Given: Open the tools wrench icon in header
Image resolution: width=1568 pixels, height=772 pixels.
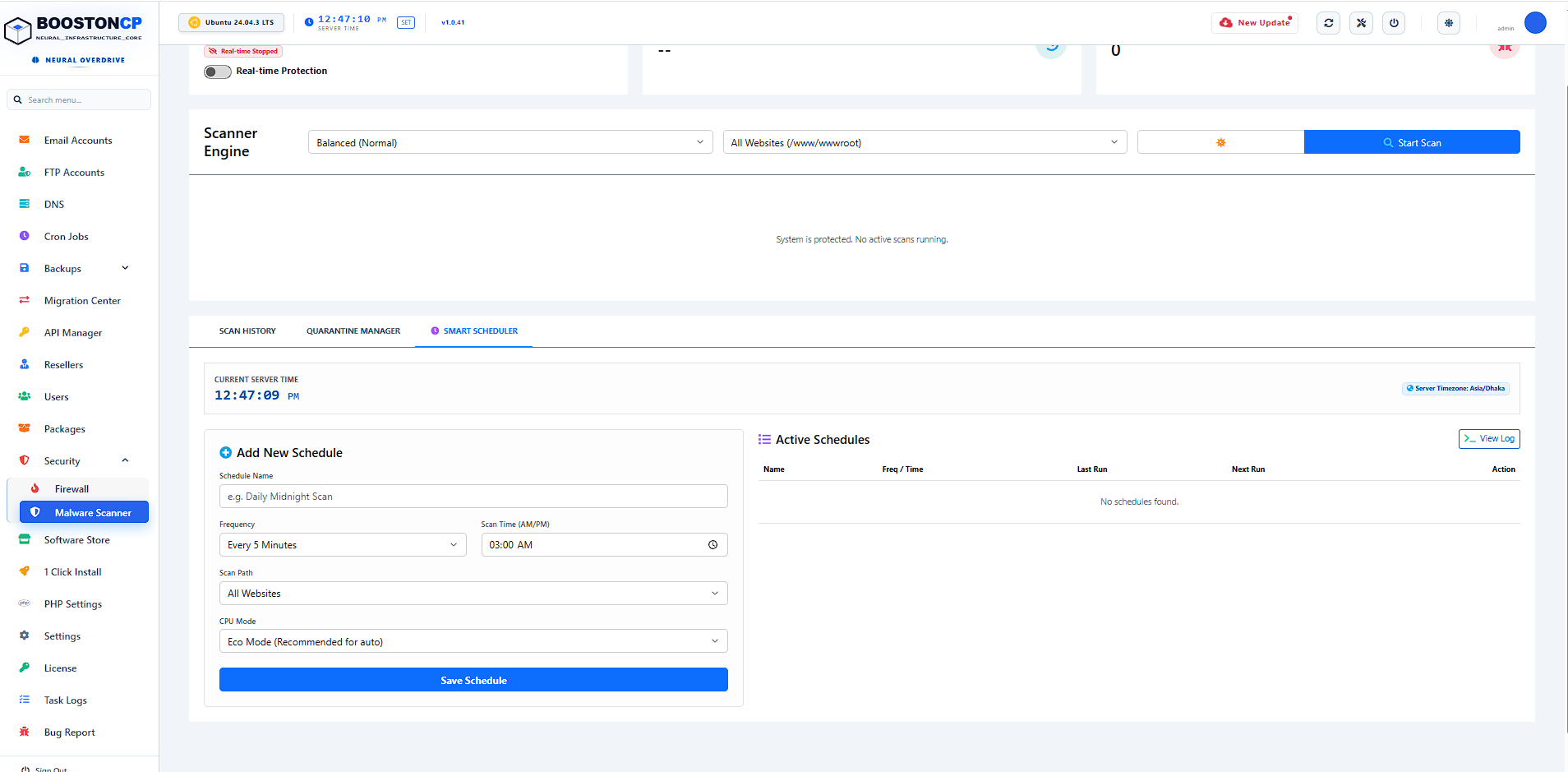Looking at the screenshot, I should tap(1361, 23).
